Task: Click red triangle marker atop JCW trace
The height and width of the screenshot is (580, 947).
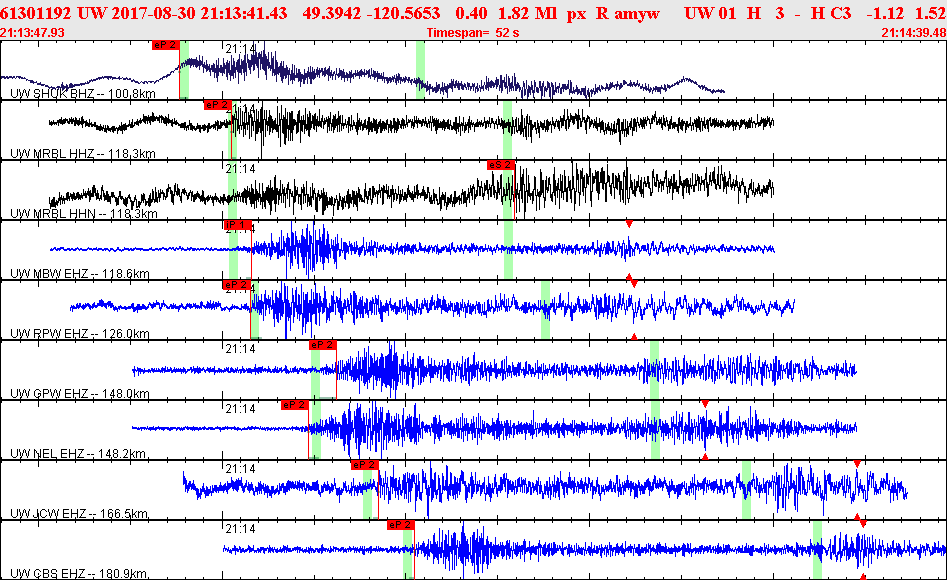Action: coord(857,464)
